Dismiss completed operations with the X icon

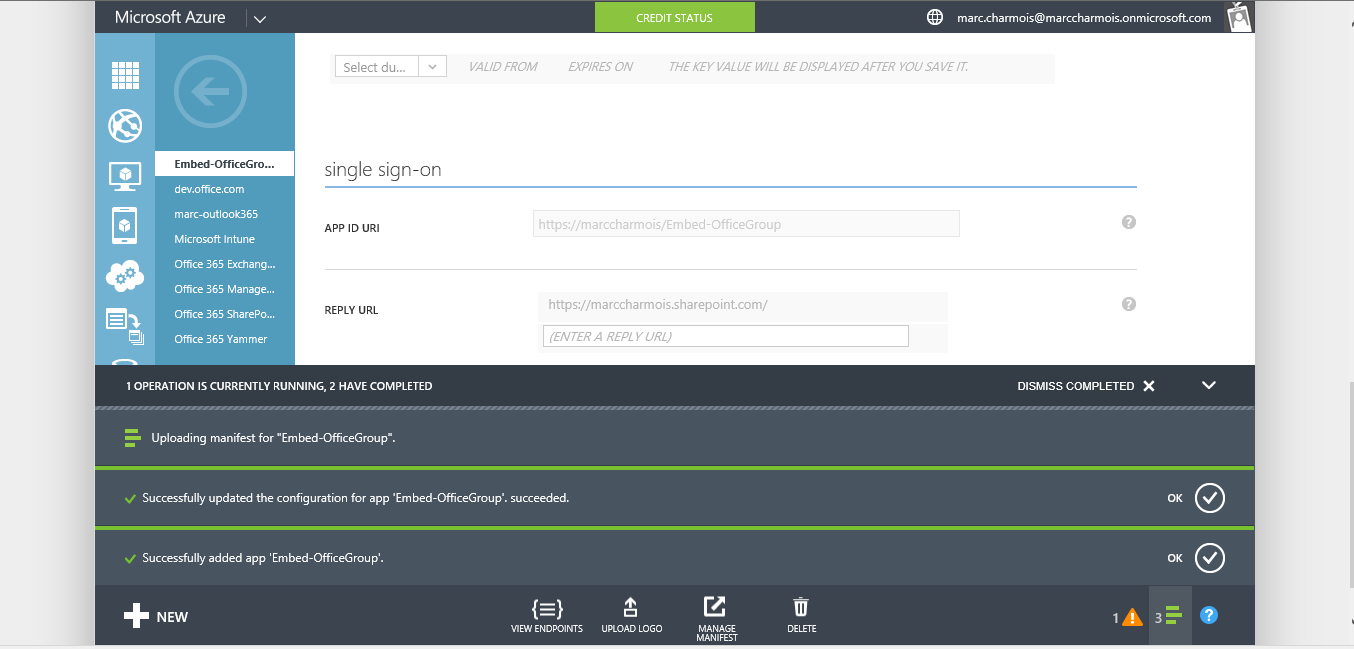coord(1149,386)
